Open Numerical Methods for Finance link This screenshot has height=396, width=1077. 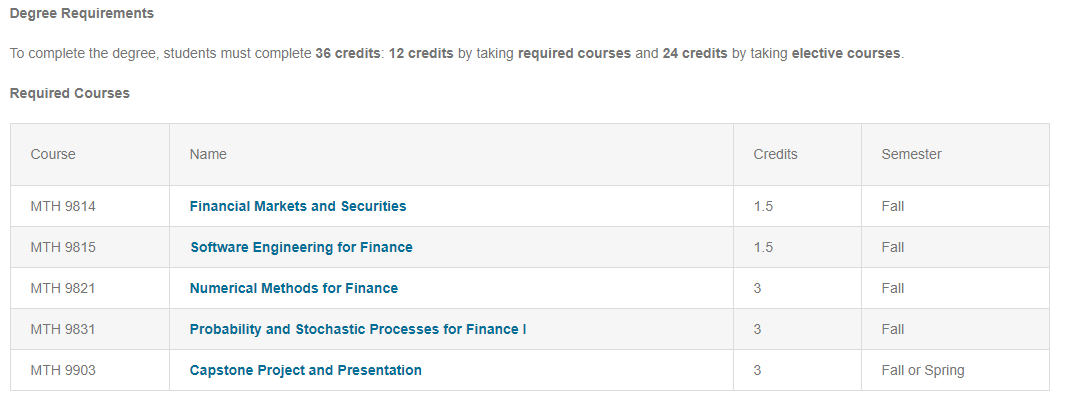tap(293, 288)
